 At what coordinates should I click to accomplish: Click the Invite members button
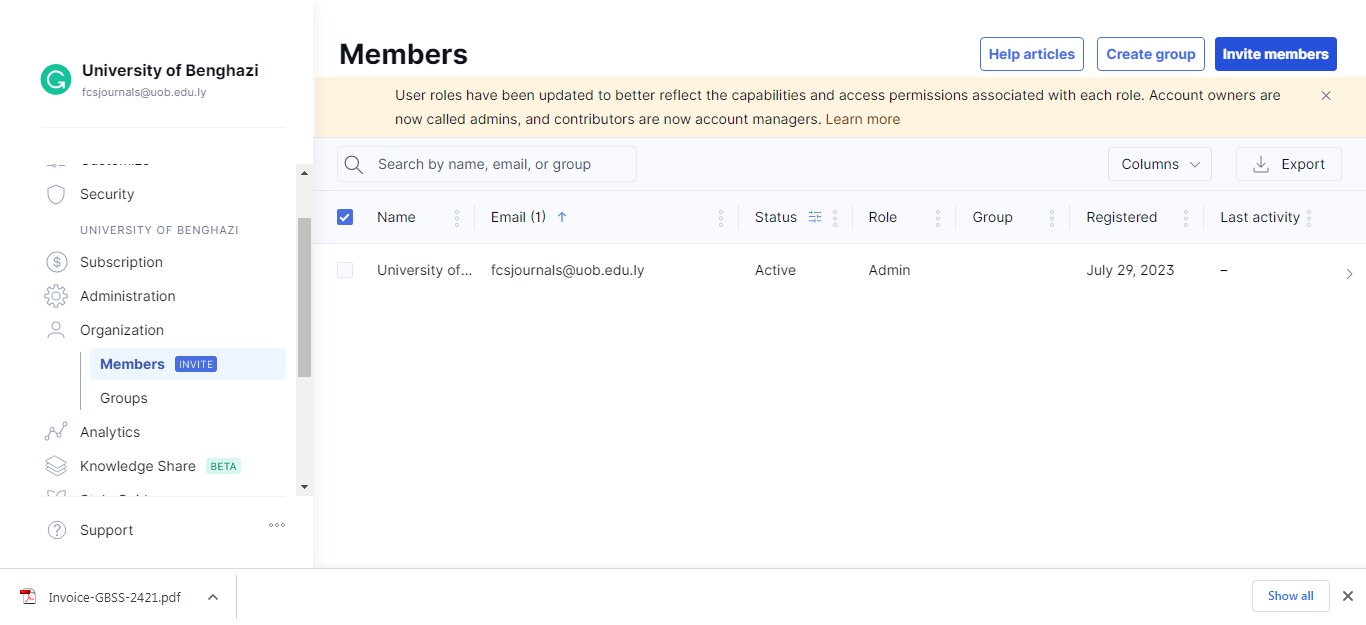(x=1275, y=54)
